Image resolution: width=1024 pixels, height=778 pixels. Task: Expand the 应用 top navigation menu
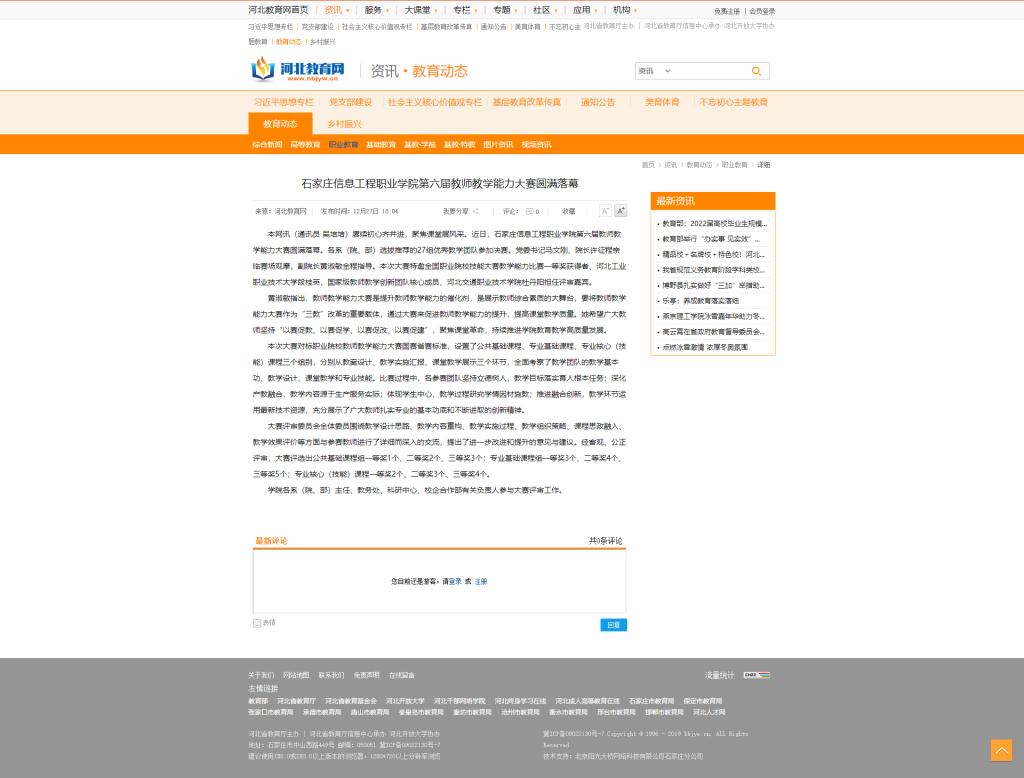[585, 10]
